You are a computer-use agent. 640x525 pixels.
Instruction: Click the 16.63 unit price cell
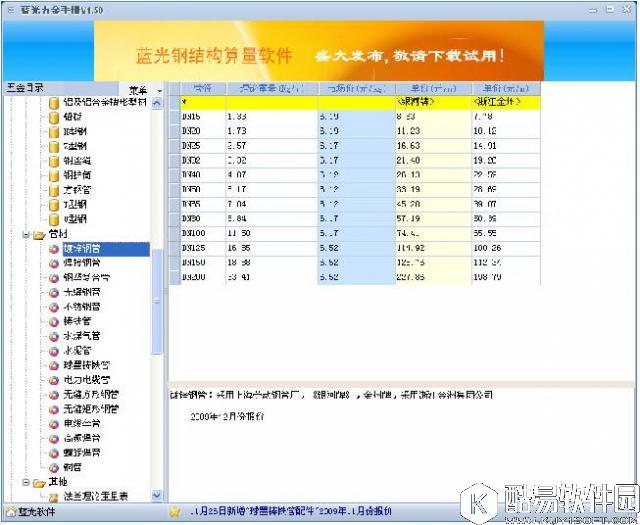tap(433, 146)
